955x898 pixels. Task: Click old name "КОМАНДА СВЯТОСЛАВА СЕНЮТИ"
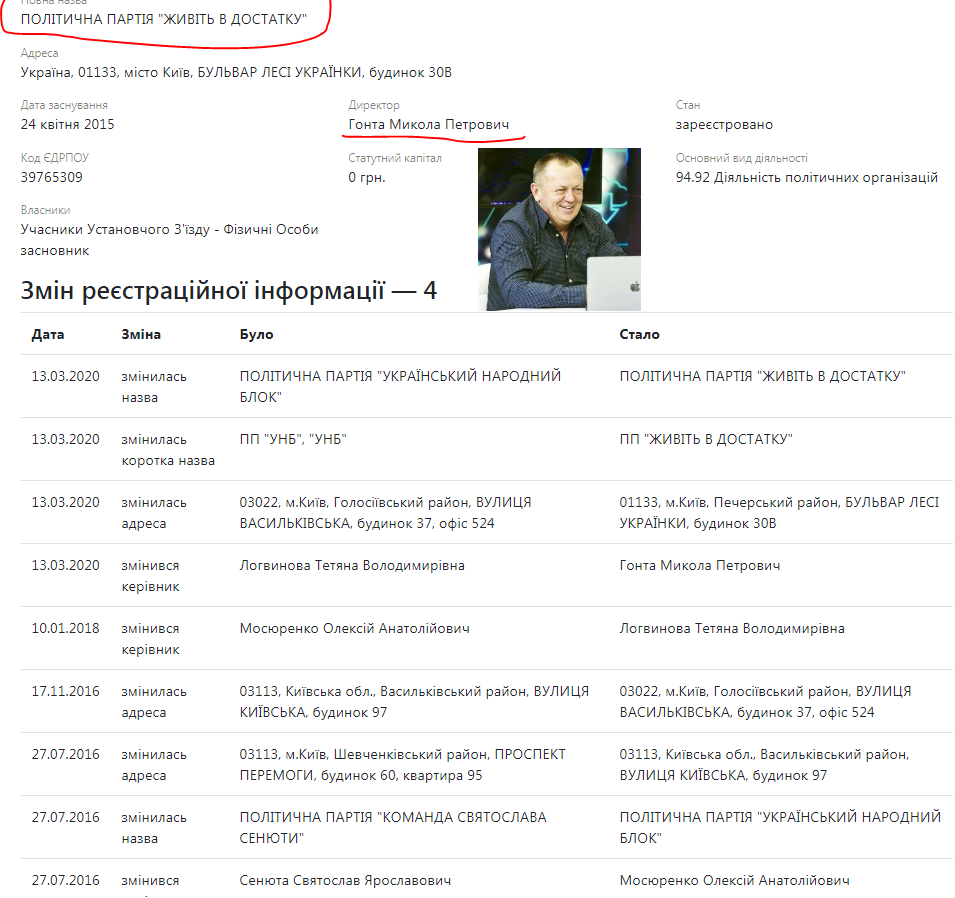click(x=393, y=827)
